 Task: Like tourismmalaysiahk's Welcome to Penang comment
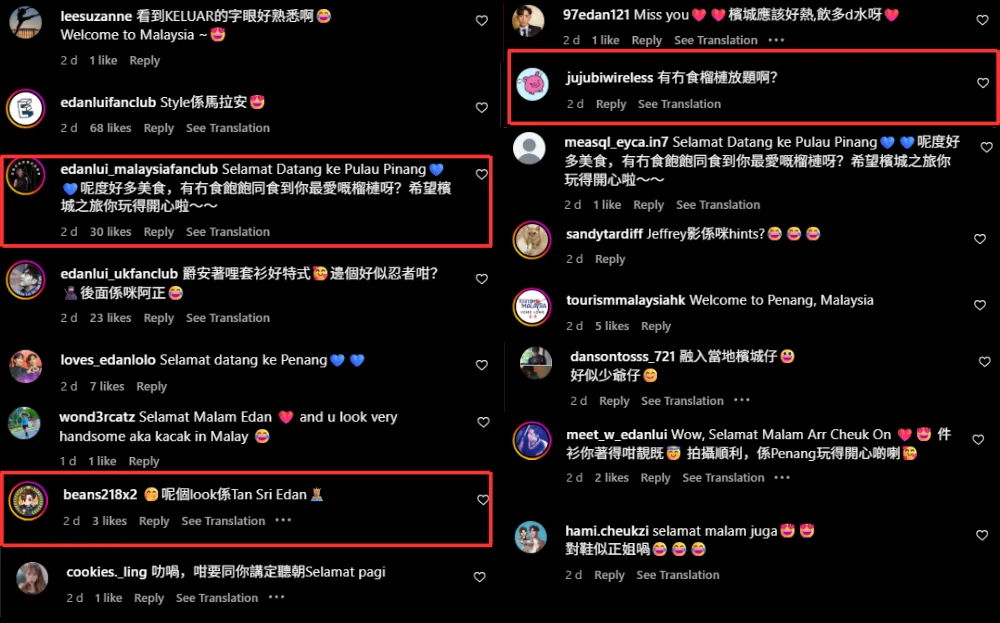click(x=980, y=305)
